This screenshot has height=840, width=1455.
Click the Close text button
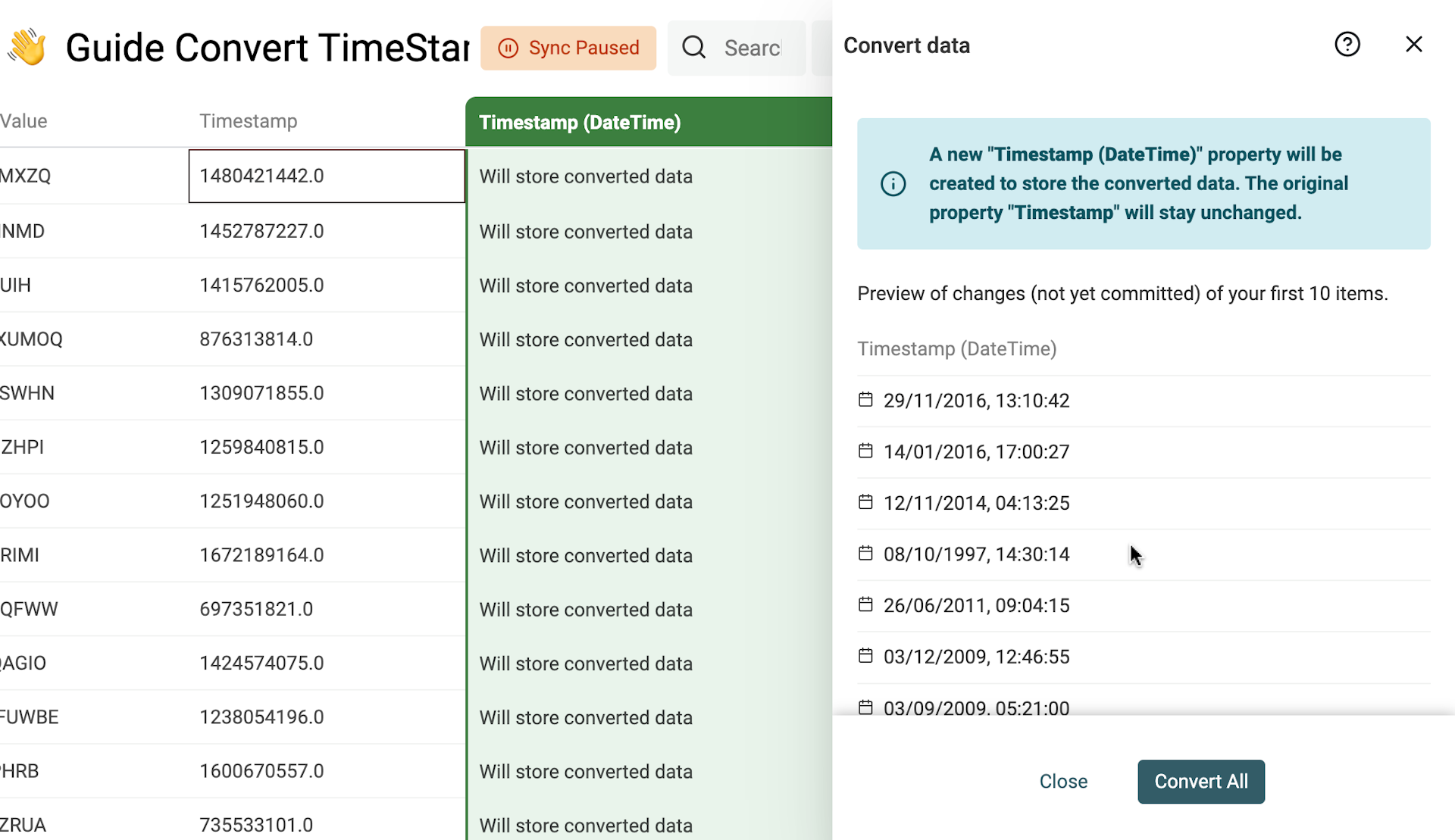[1063, 781]
